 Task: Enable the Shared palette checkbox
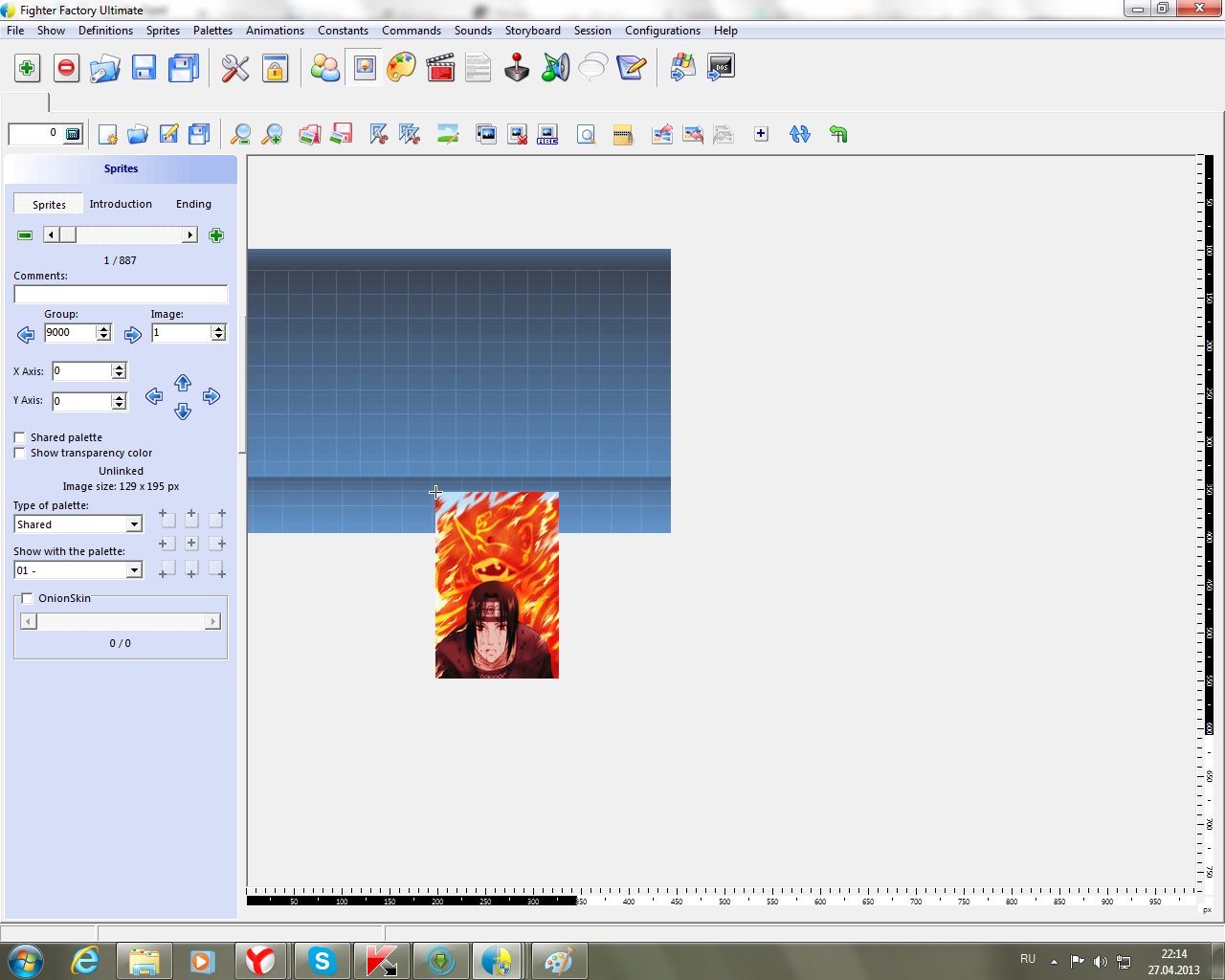20,437
